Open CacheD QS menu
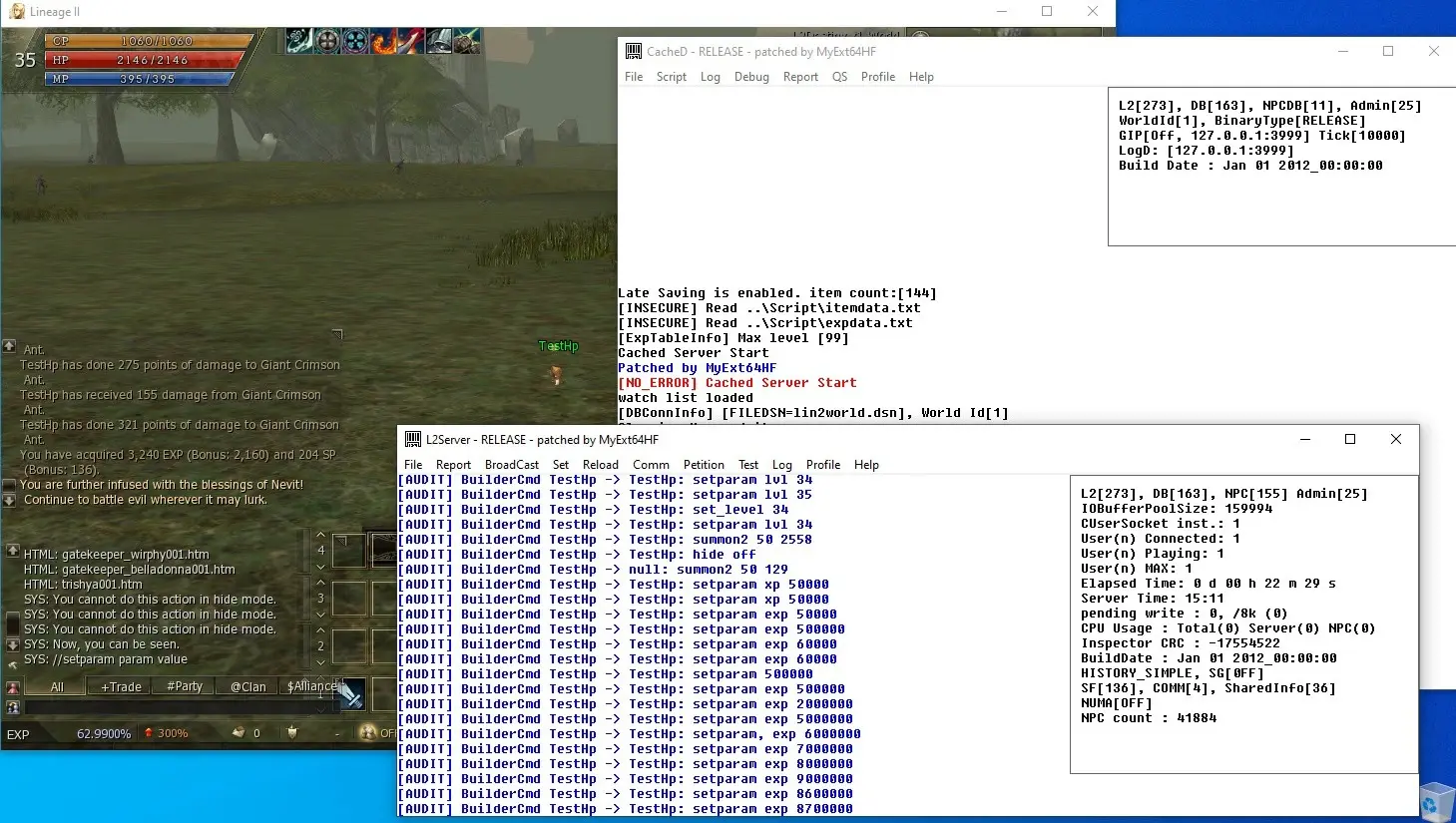The height and width of the screenshot is (823, 1456). (x=839, y=77)
